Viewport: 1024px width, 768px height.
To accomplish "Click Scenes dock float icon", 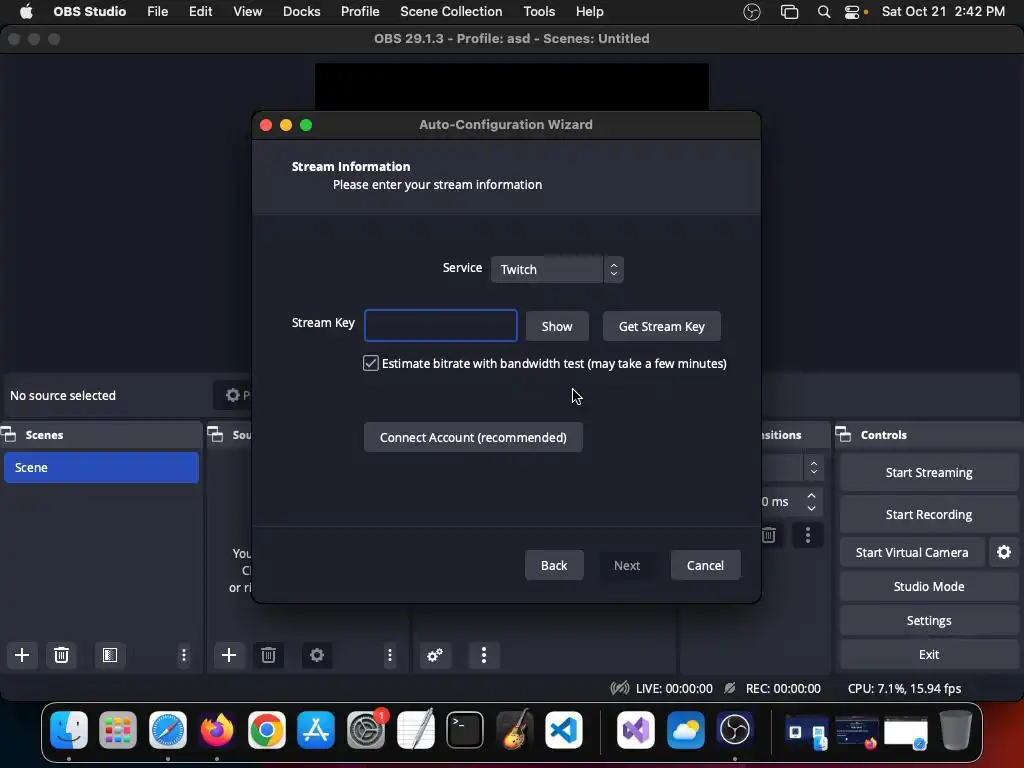I will click(x=8, y=434).
